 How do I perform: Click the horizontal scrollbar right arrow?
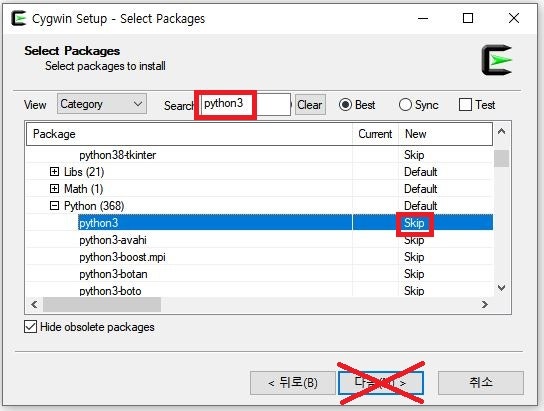pos(485,305)
